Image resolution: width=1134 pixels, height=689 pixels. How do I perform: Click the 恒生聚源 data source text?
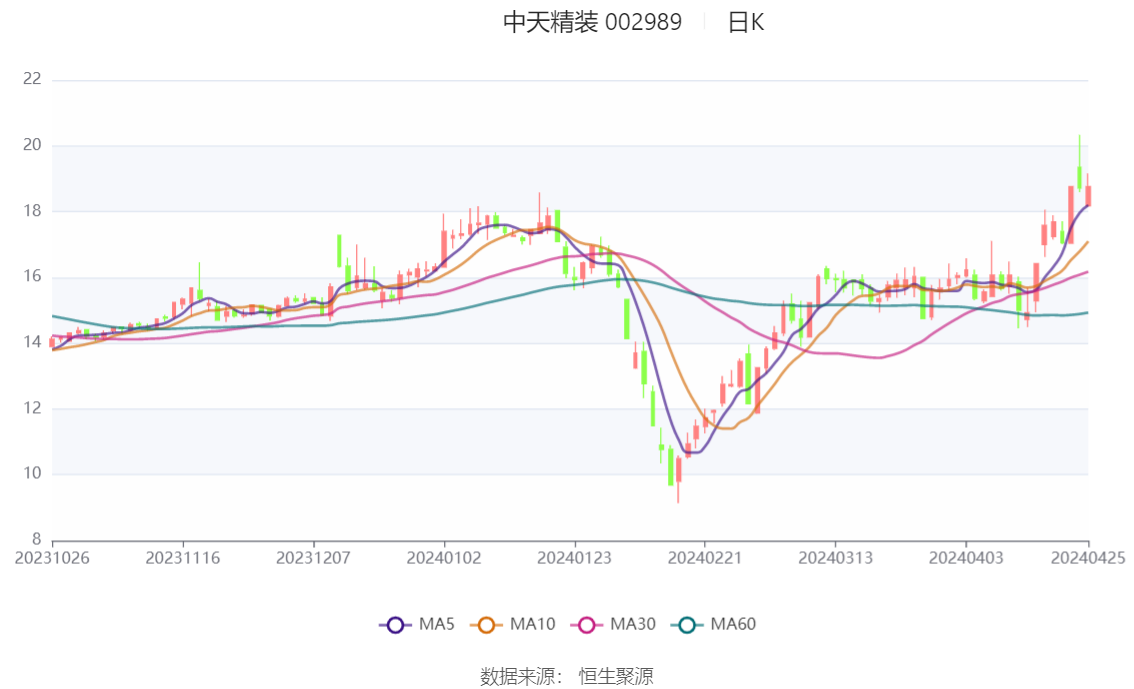(616, 677)
